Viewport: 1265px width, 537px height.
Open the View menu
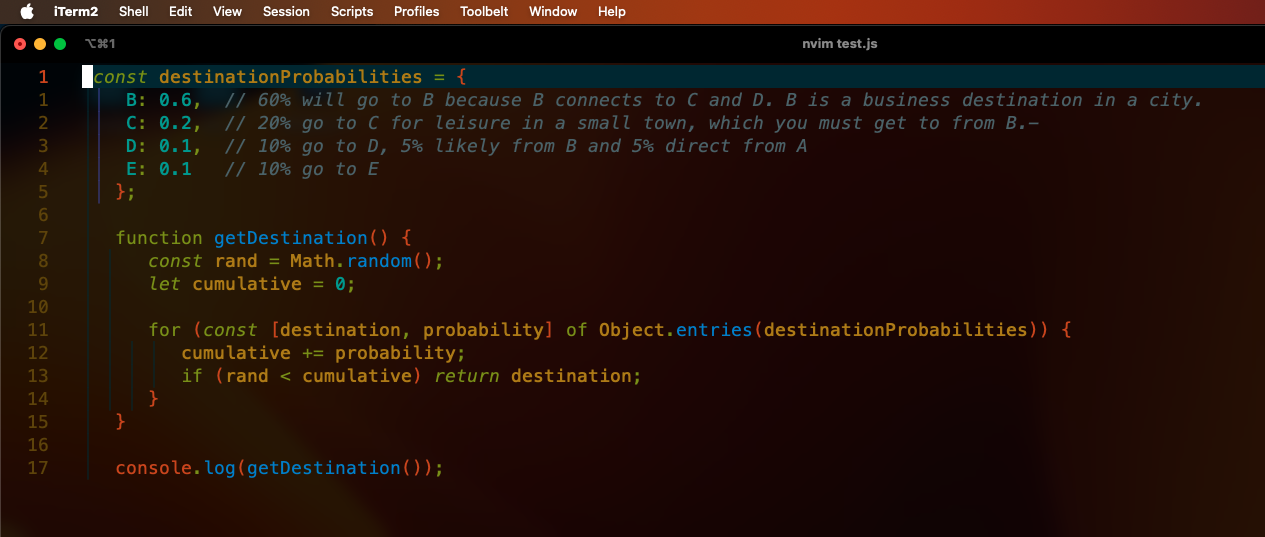227,11
